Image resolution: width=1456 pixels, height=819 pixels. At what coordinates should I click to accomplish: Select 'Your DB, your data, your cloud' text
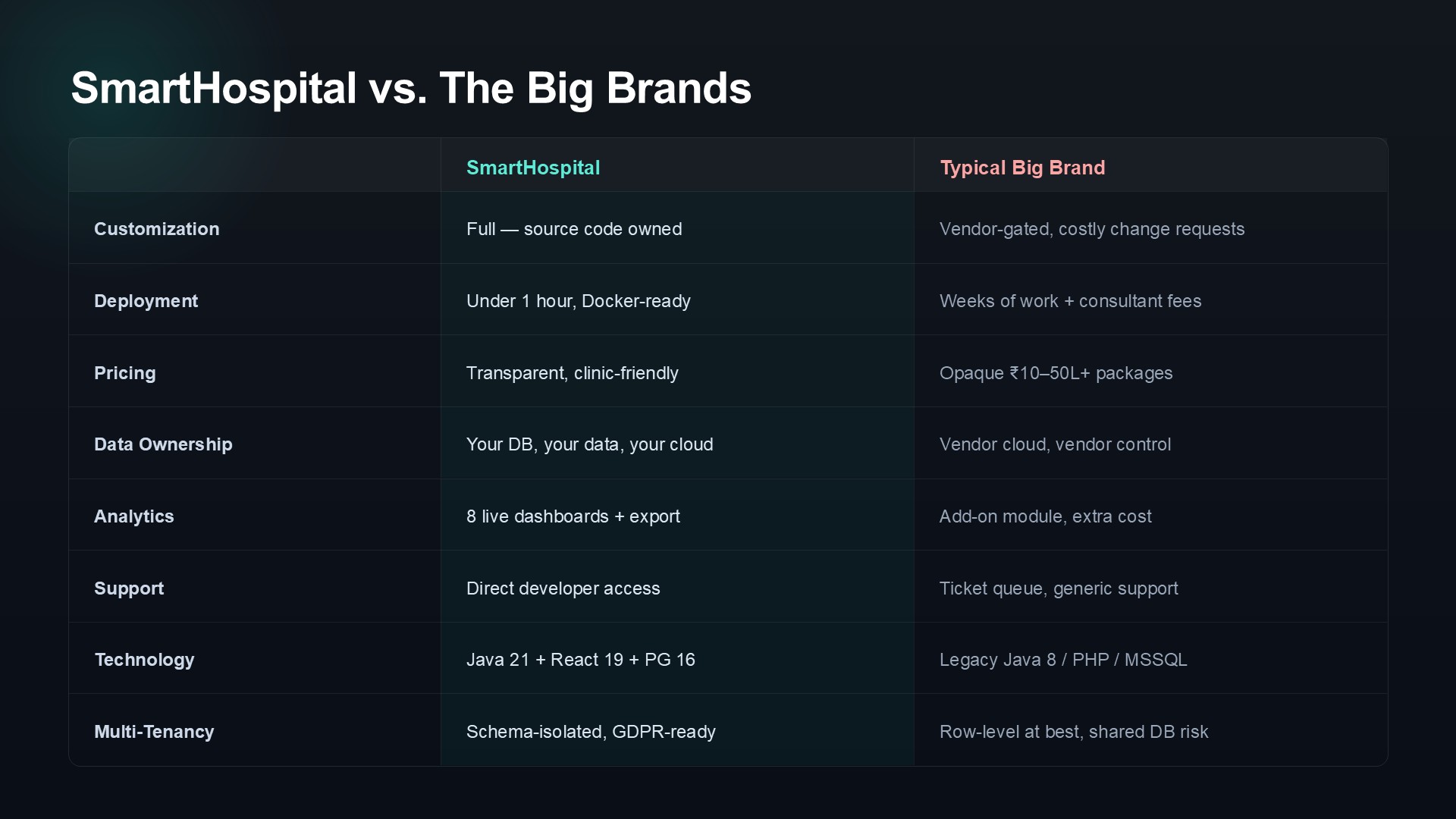(x=589, y=444)
